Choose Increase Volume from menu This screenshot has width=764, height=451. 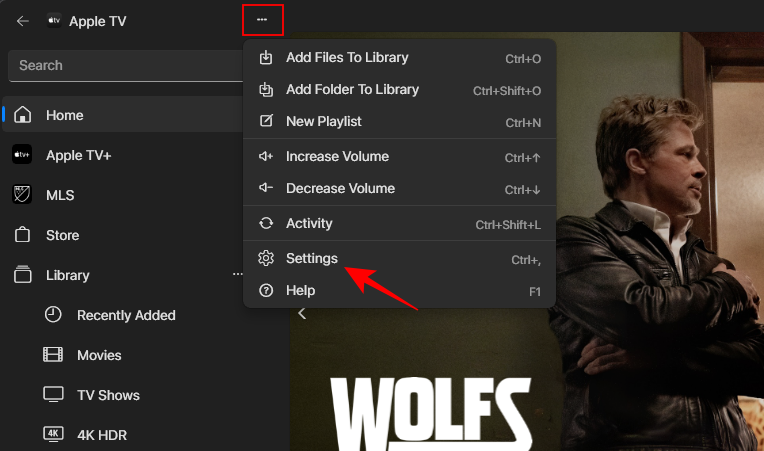(400, 157)
